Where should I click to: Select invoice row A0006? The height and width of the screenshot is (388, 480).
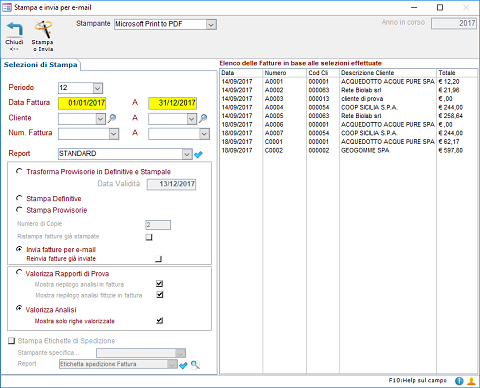point(348,125)
